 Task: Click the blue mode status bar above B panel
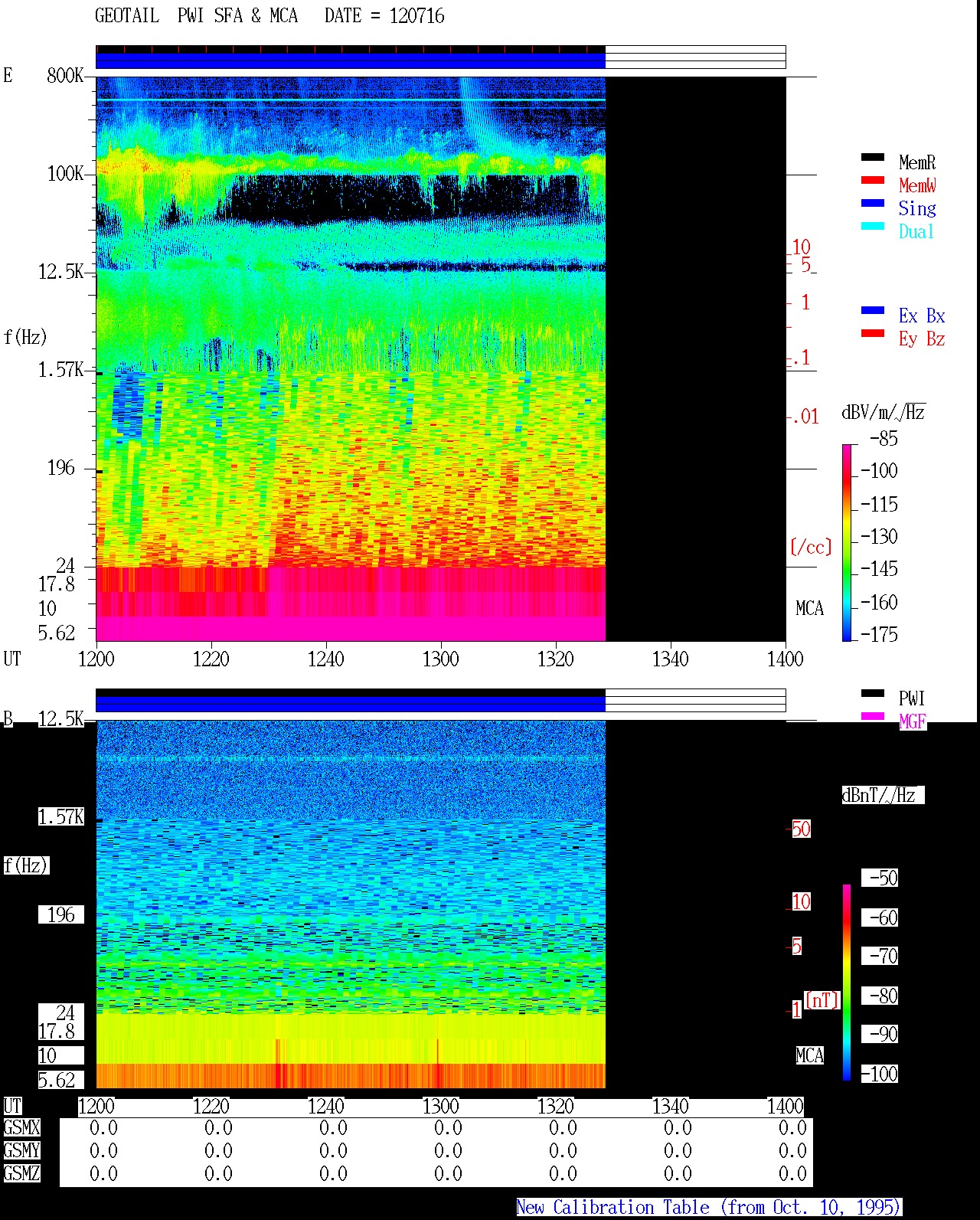coord(351,704)
